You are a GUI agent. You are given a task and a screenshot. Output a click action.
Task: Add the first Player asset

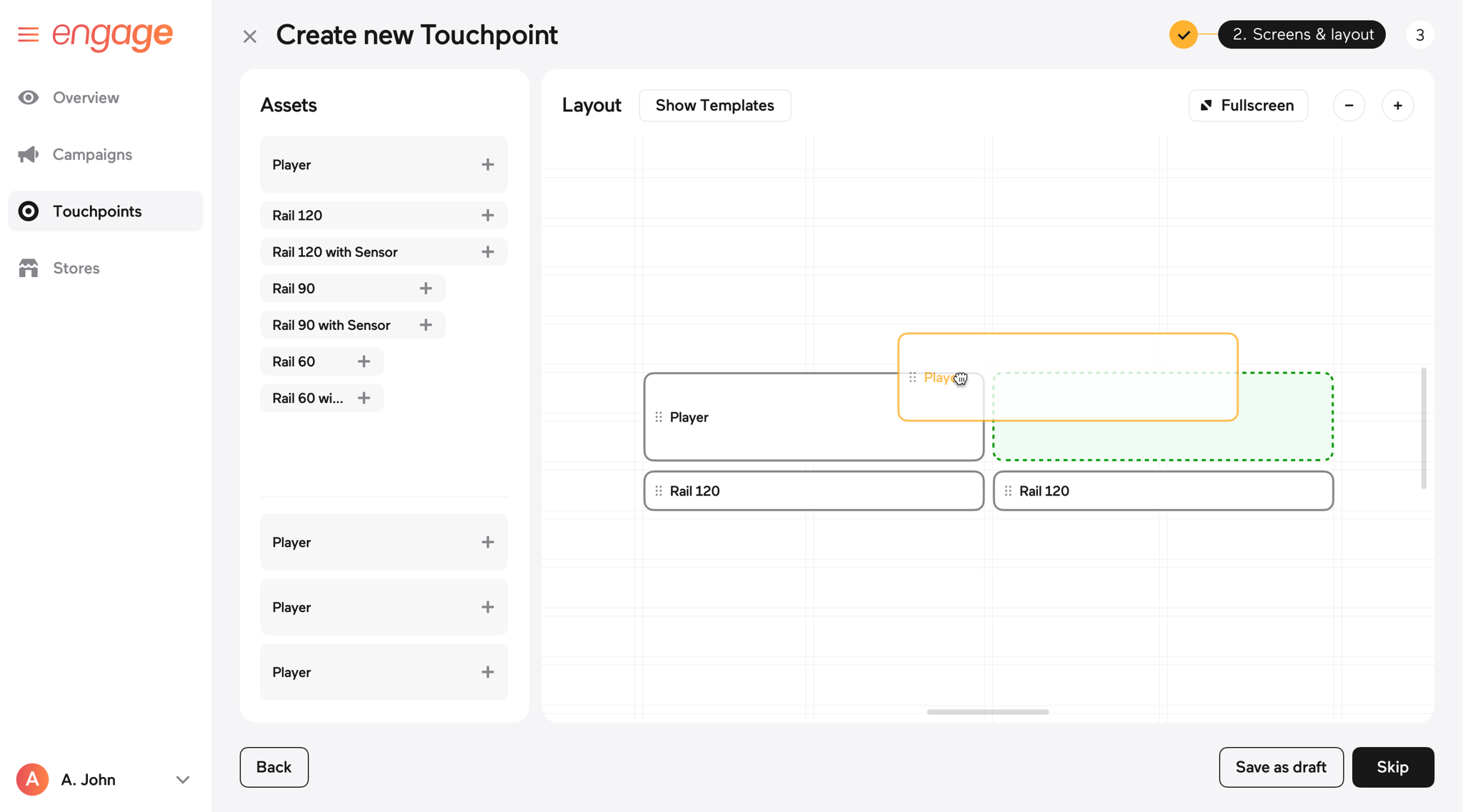tap(488, 165)
